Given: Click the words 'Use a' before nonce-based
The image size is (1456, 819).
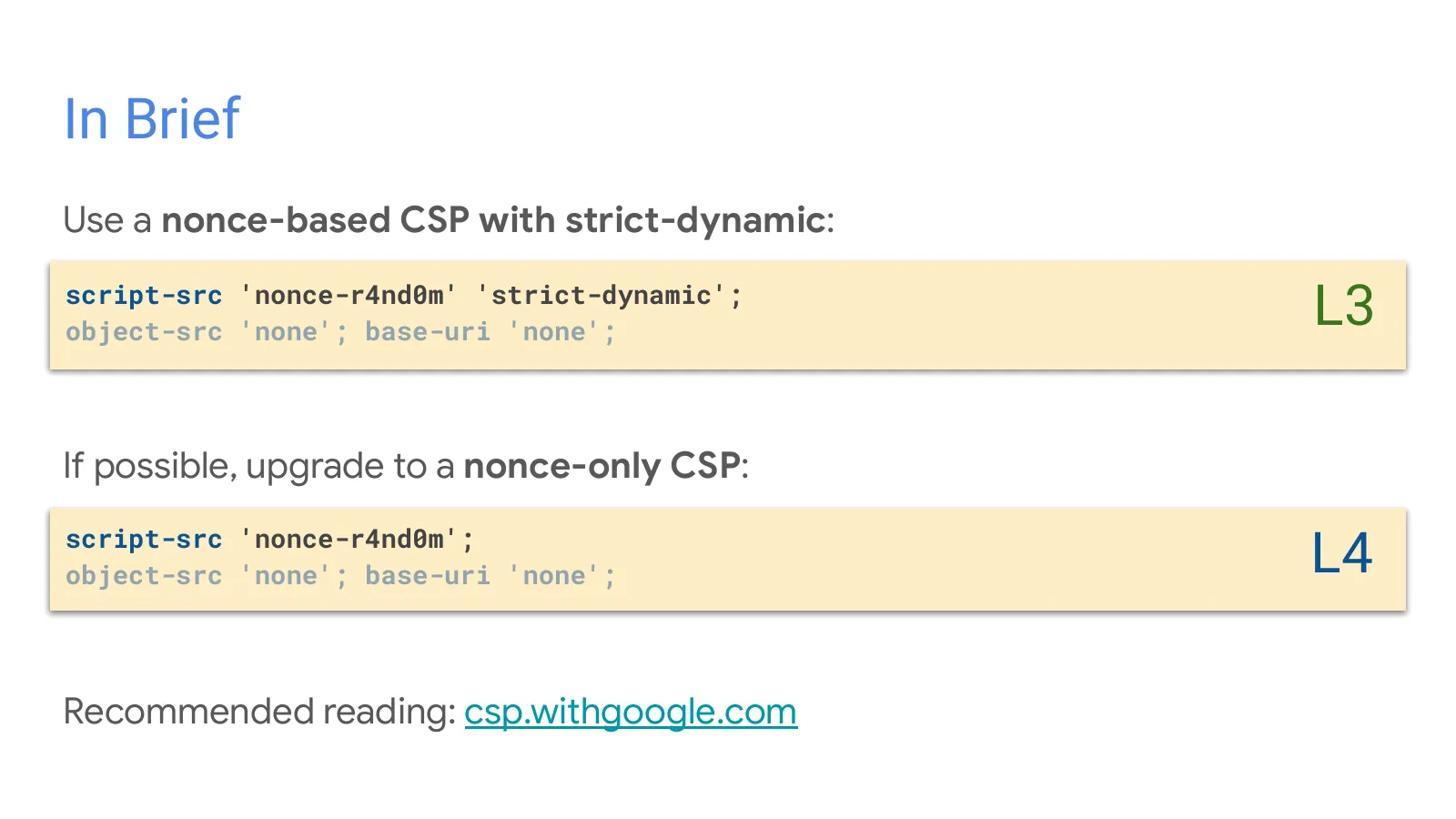Looking at the screenshot, I should tap(107, 220).
